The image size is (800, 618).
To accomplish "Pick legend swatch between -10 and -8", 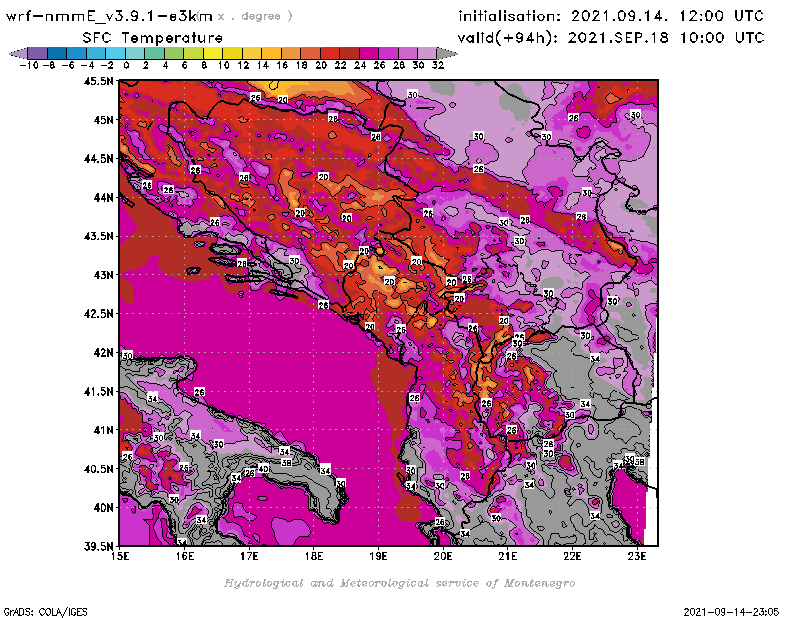I will click(37, 53).
